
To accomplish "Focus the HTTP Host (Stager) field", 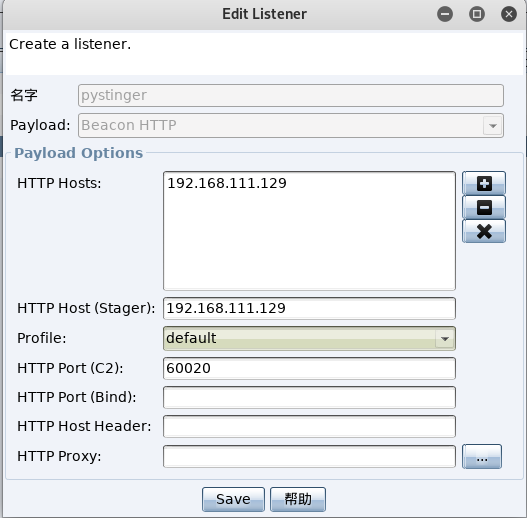I will pyautogui.click(x=309, y=308).
